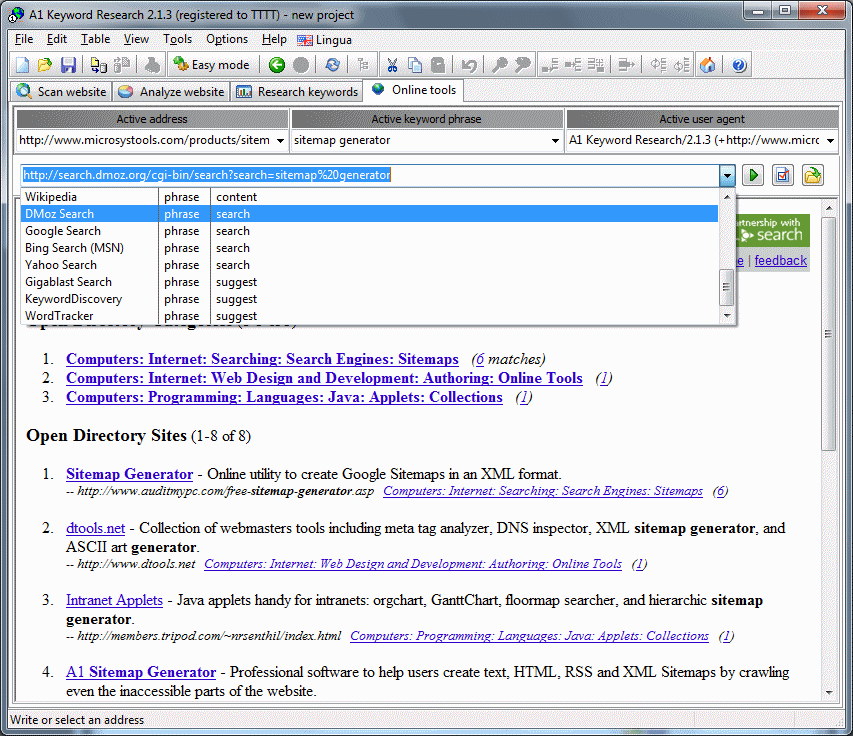The width and height of the screenshot is (853, 736).
Task: Click the folder icon with green arrow
Action: 813,175
